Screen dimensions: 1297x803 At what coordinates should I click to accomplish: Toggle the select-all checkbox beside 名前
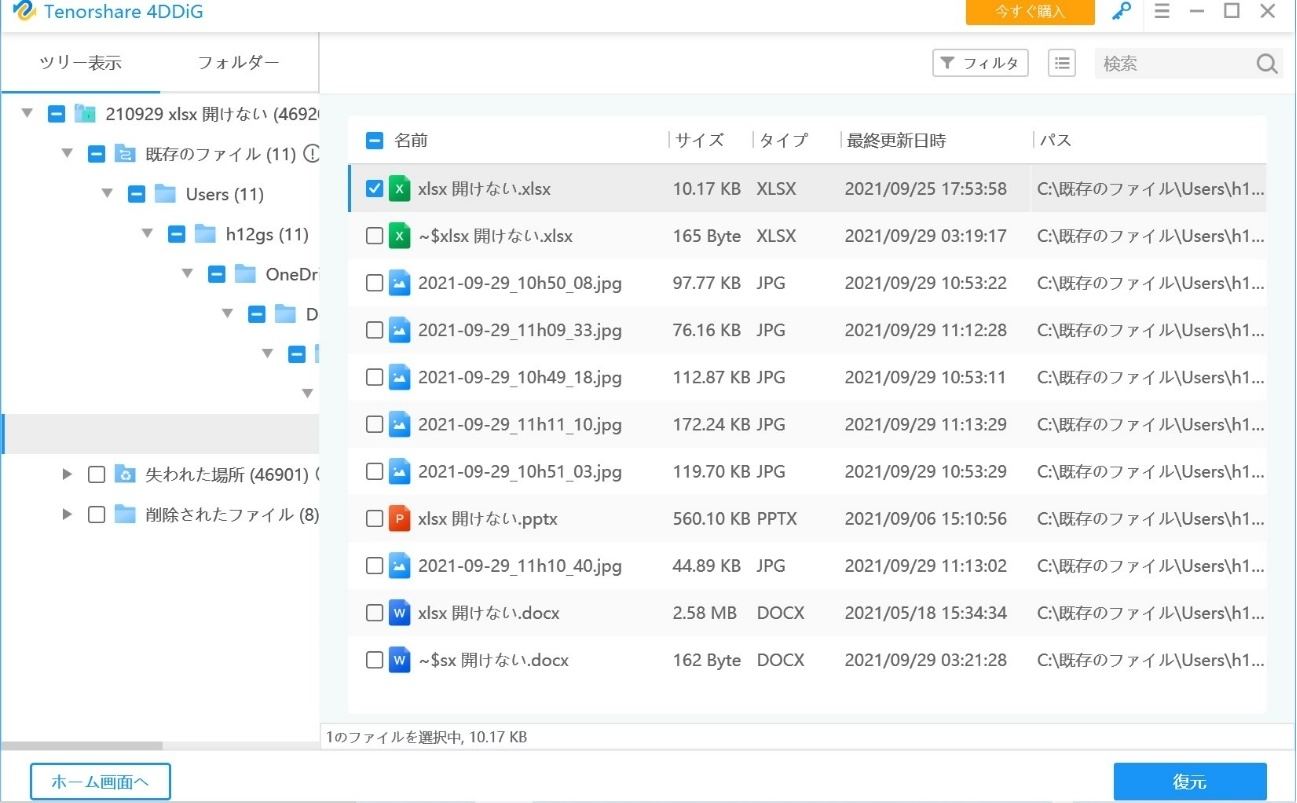point(374,141)
